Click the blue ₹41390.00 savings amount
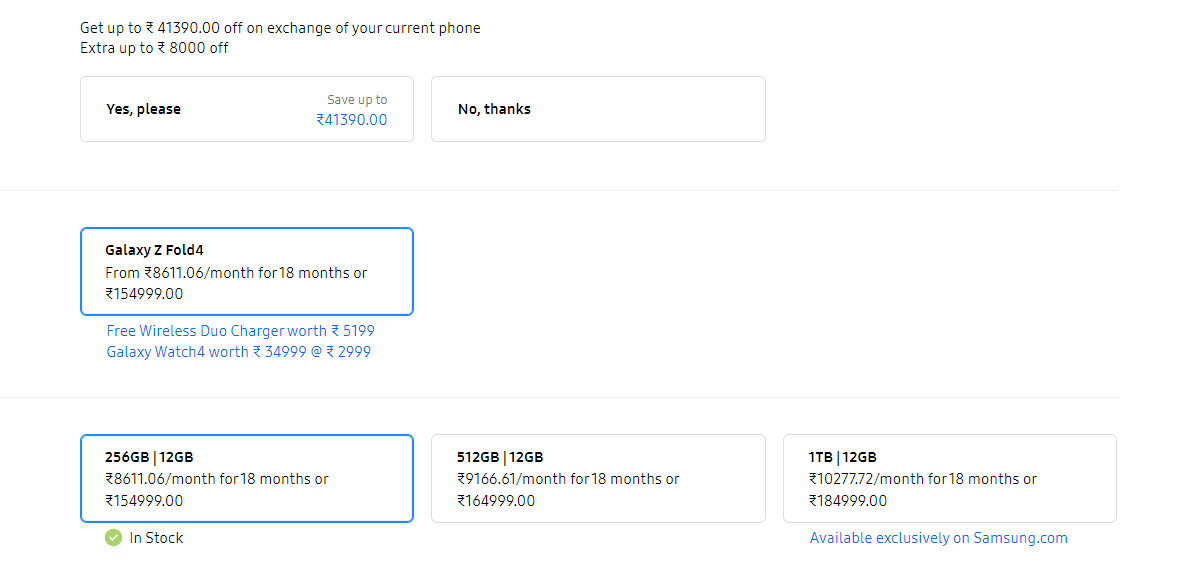Image resolution: width=1200 pixels, height=564 pixels. tap(351, 120)
